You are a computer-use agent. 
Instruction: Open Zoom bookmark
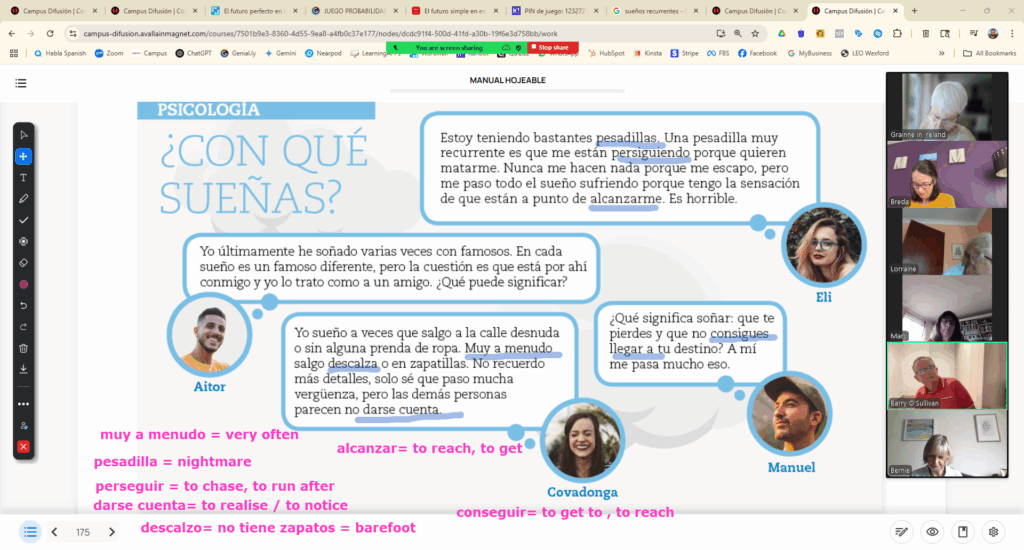tap(109, 54)
